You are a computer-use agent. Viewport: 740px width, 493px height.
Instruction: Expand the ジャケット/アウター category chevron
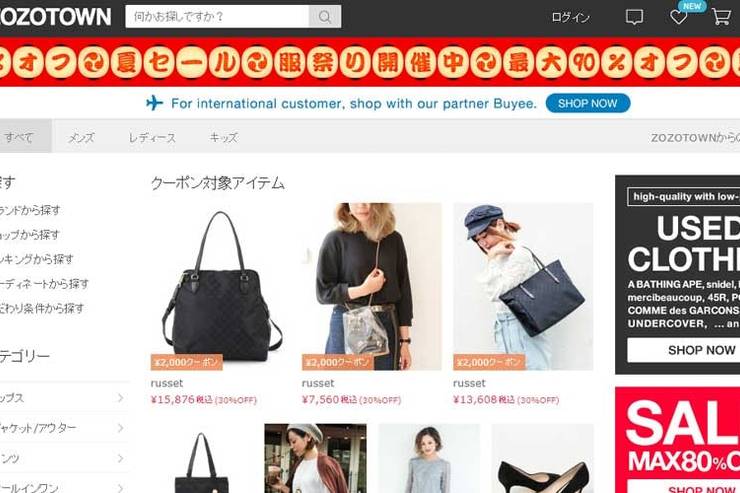(x=120, y=428)
